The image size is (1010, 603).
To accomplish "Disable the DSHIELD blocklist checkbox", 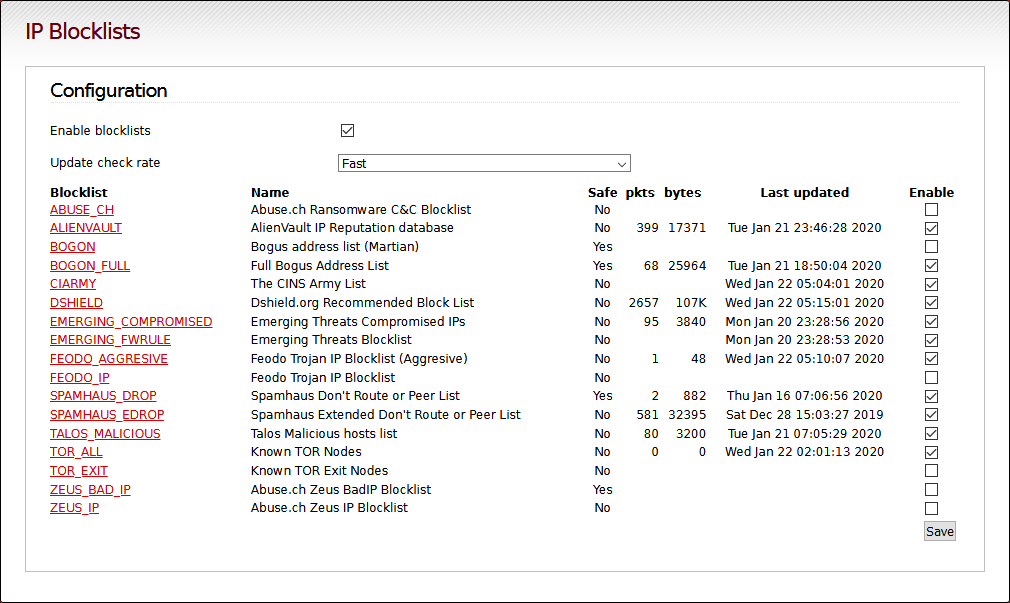I will [931, 303].
